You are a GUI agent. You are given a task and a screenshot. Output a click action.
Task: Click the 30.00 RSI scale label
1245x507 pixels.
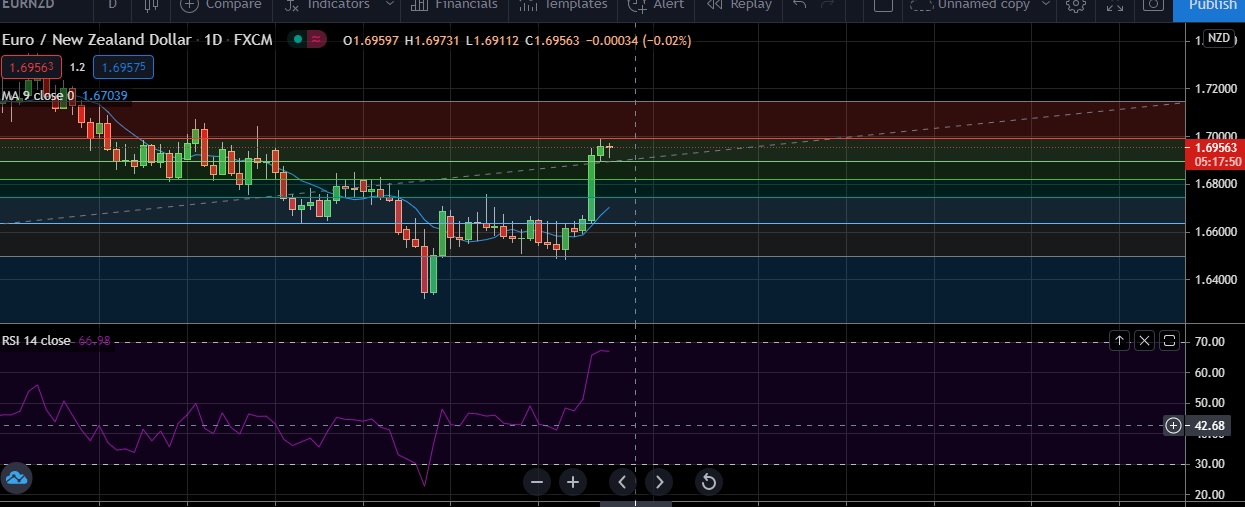[1210, 464]
